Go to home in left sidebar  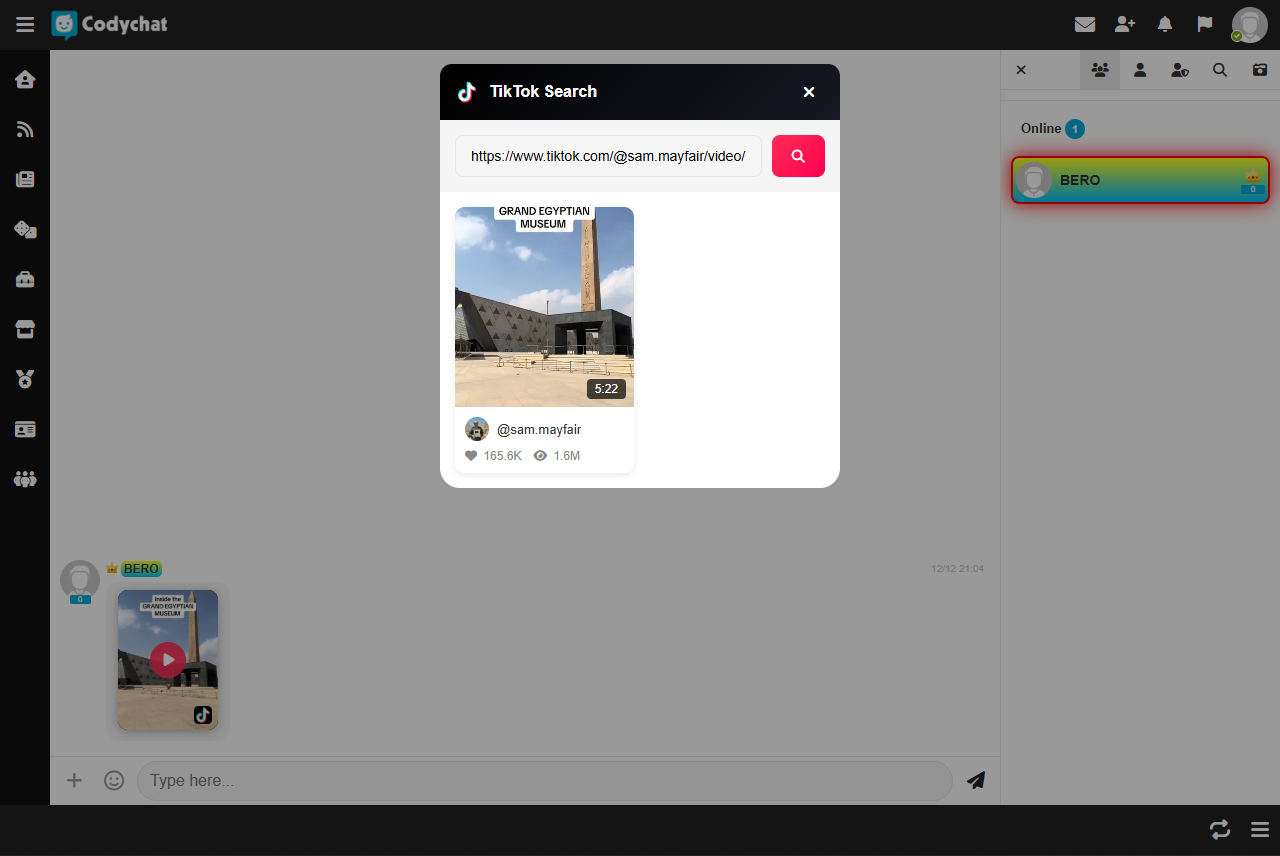coord(25,79)
